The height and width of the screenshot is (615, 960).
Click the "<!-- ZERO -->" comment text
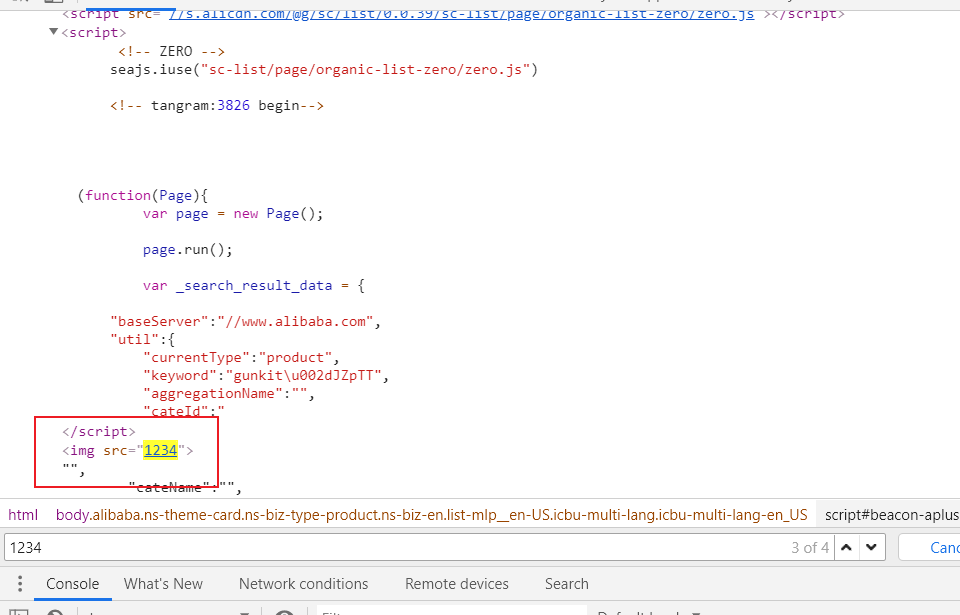[x=171, y=51]
